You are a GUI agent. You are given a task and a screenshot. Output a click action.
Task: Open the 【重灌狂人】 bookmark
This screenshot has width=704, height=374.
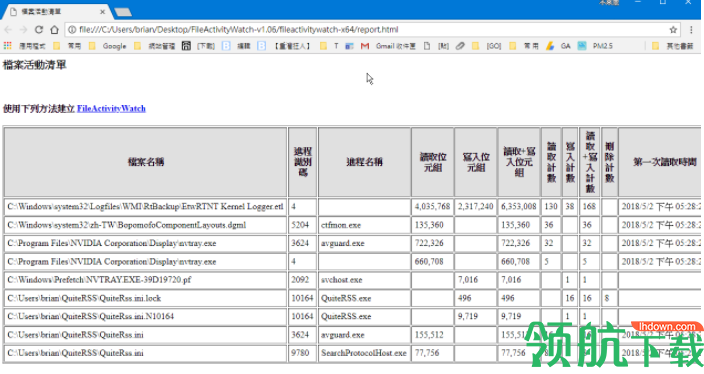tap(284, 46)
